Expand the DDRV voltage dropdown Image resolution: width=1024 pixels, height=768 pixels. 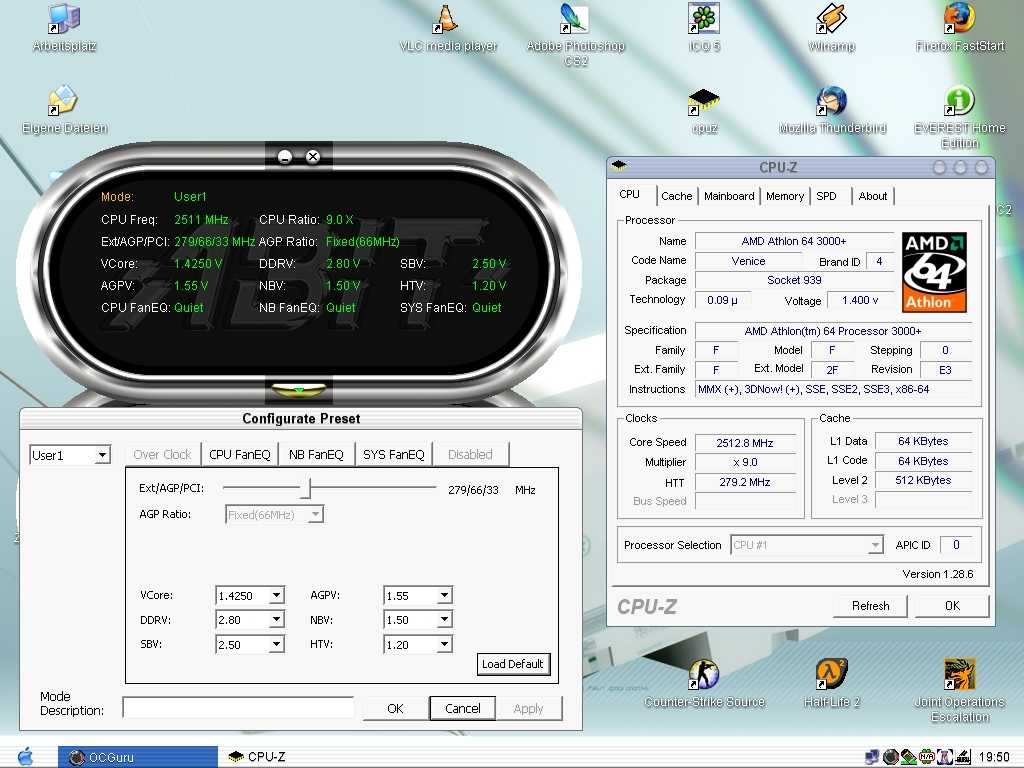click(276, 620)
